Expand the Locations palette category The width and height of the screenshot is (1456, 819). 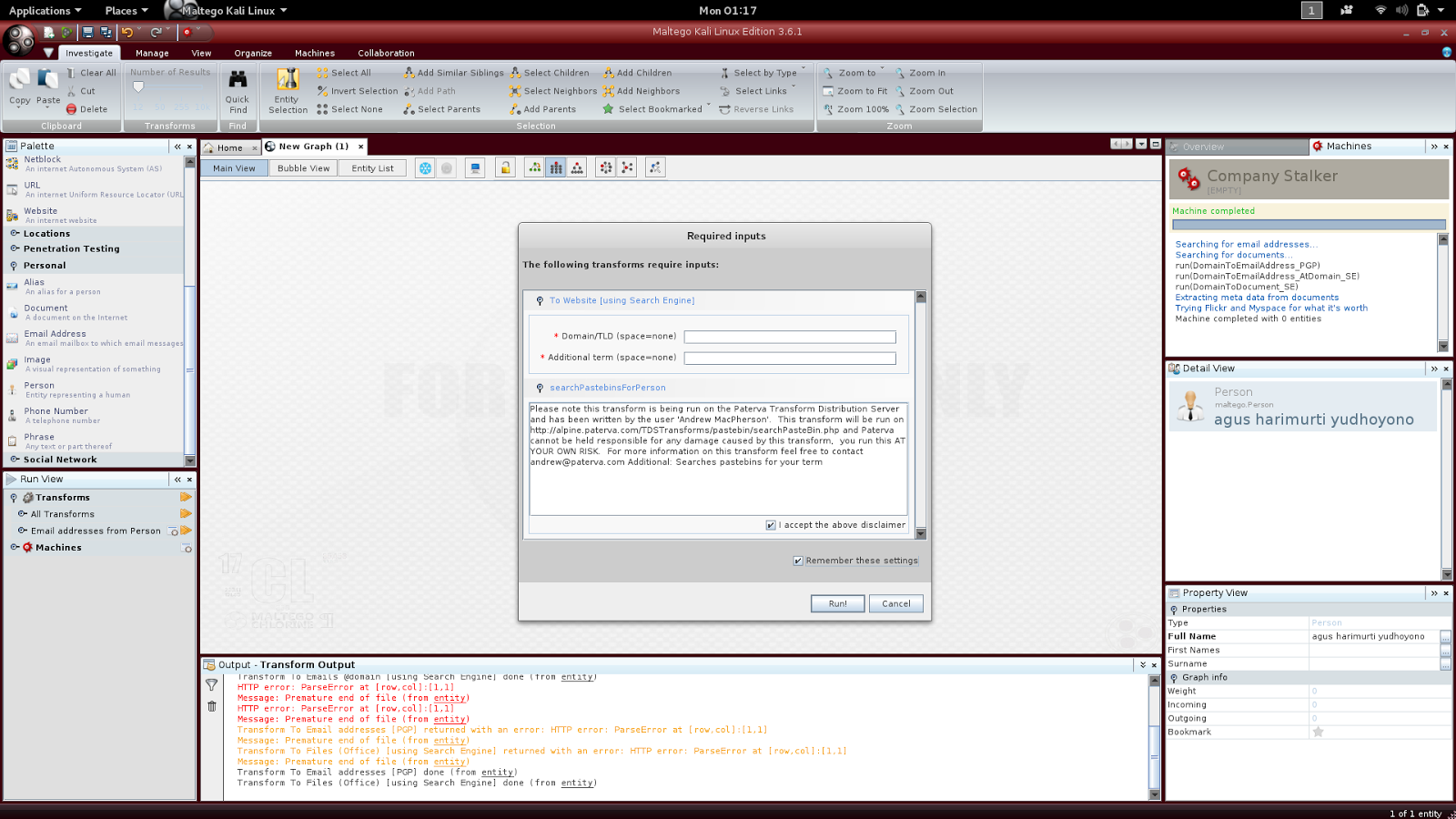pyautogui.click(x=15, y=234)
